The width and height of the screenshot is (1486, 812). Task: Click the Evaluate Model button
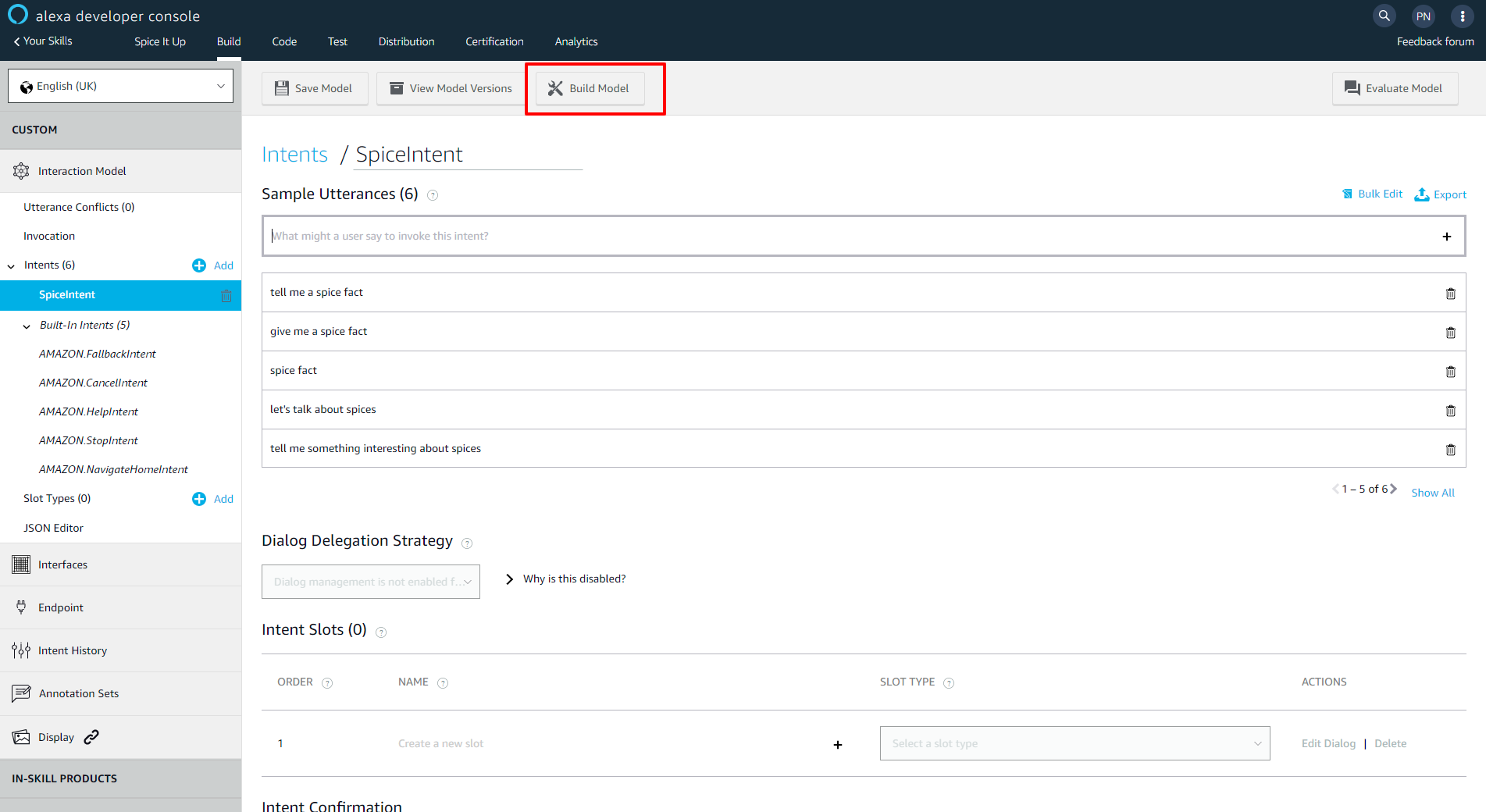tap(1395, 88)
